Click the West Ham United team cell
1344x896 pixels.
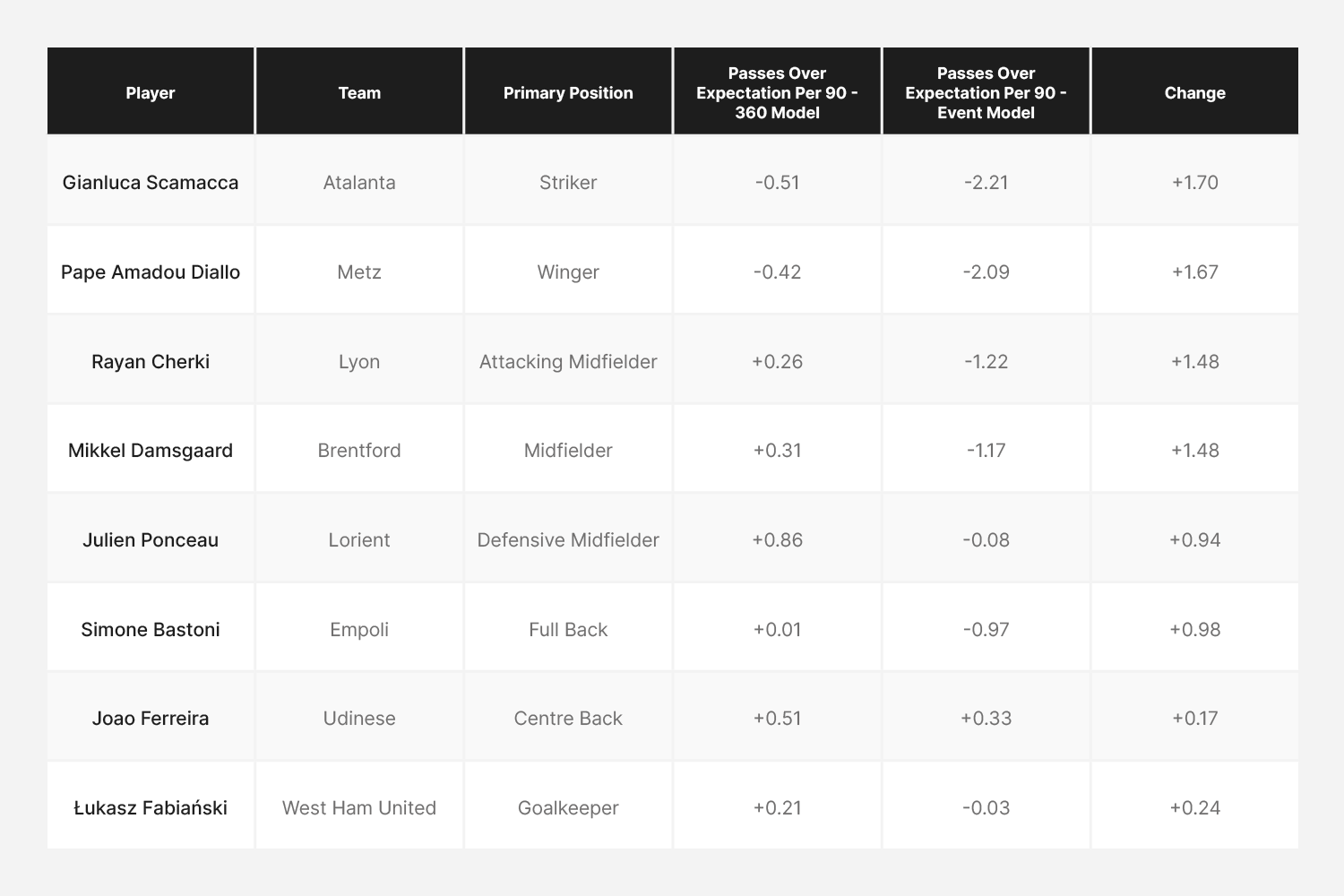[x=359, y=807]
